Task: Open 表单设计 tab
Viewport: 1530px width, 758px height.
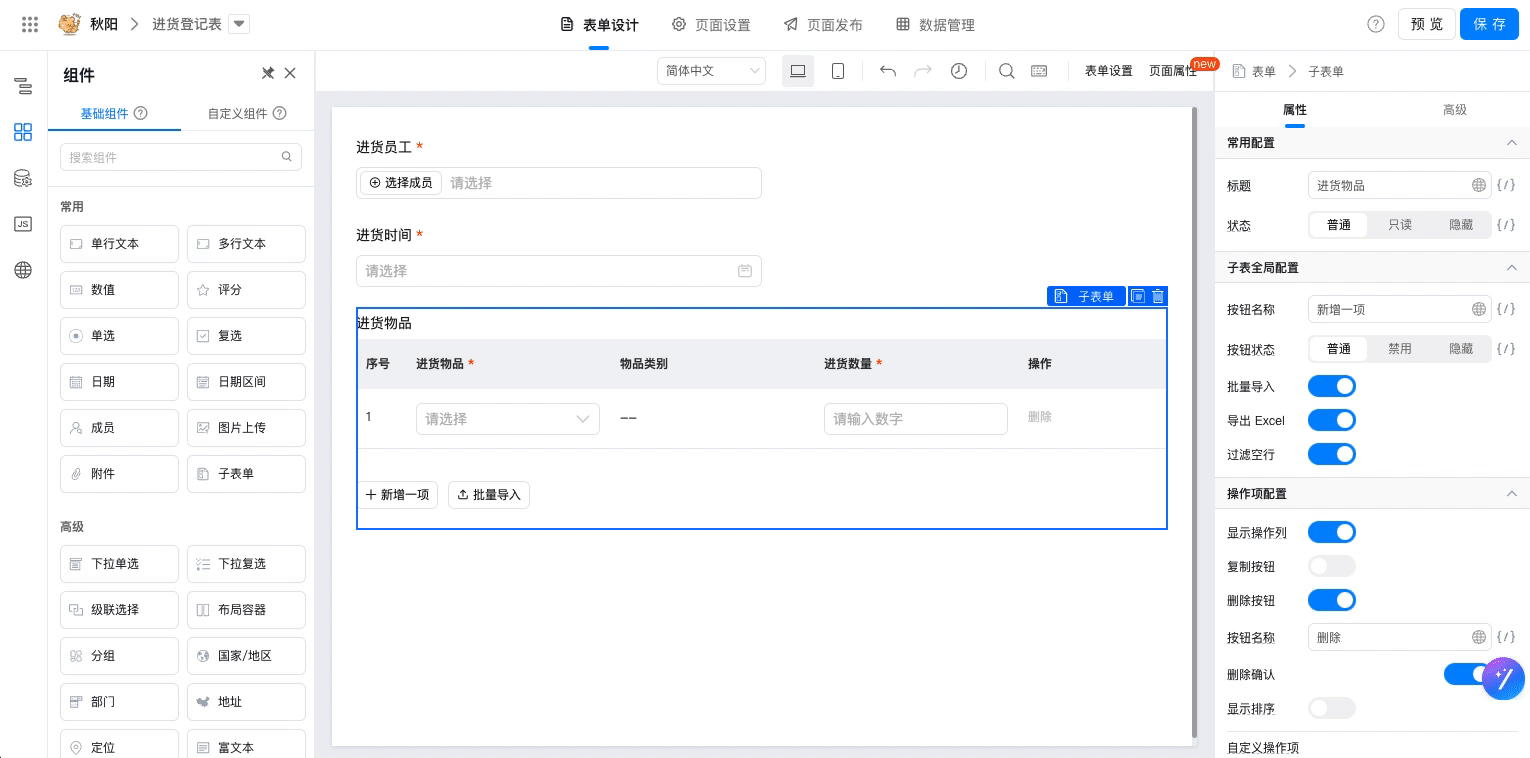Action: coord(599,25)
